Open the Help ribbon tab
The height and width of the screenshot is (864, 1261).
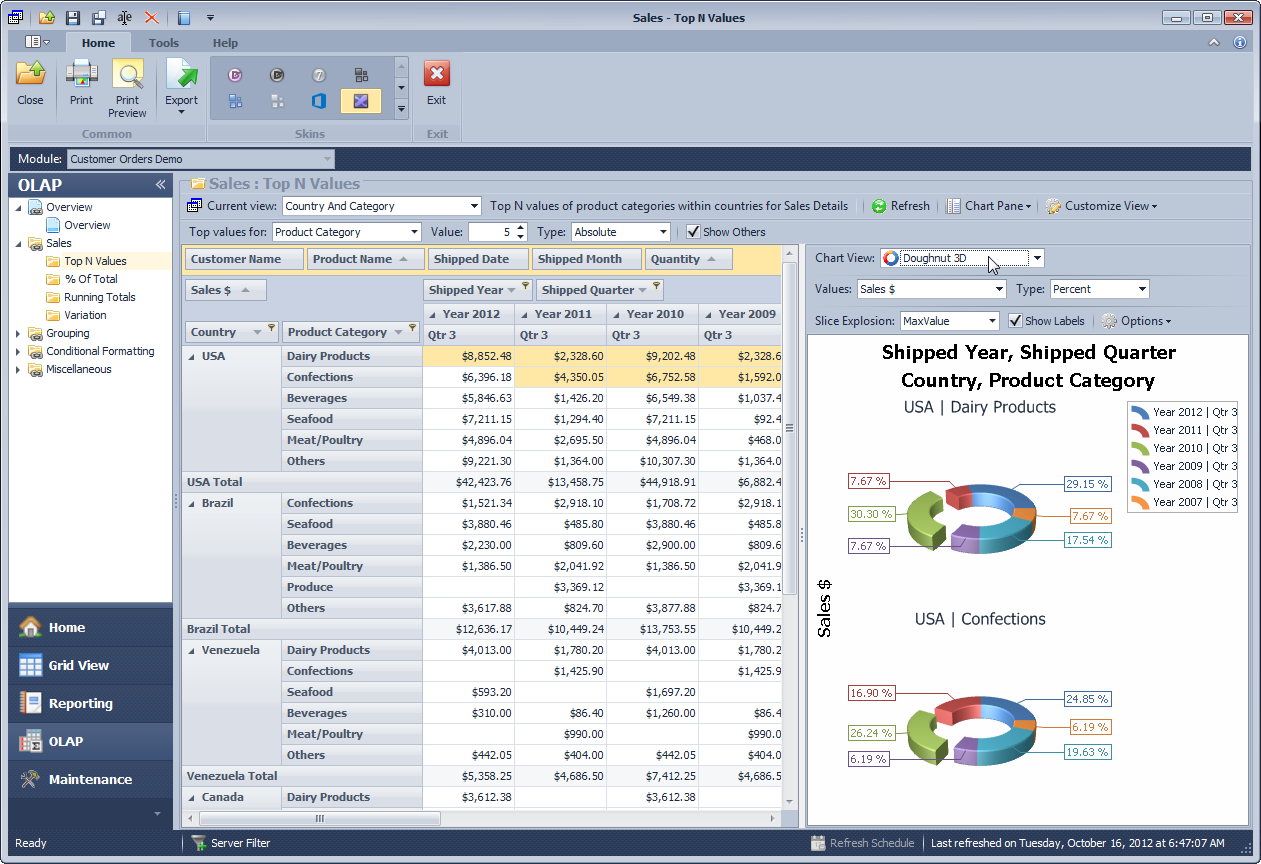[x=225, y=43]
